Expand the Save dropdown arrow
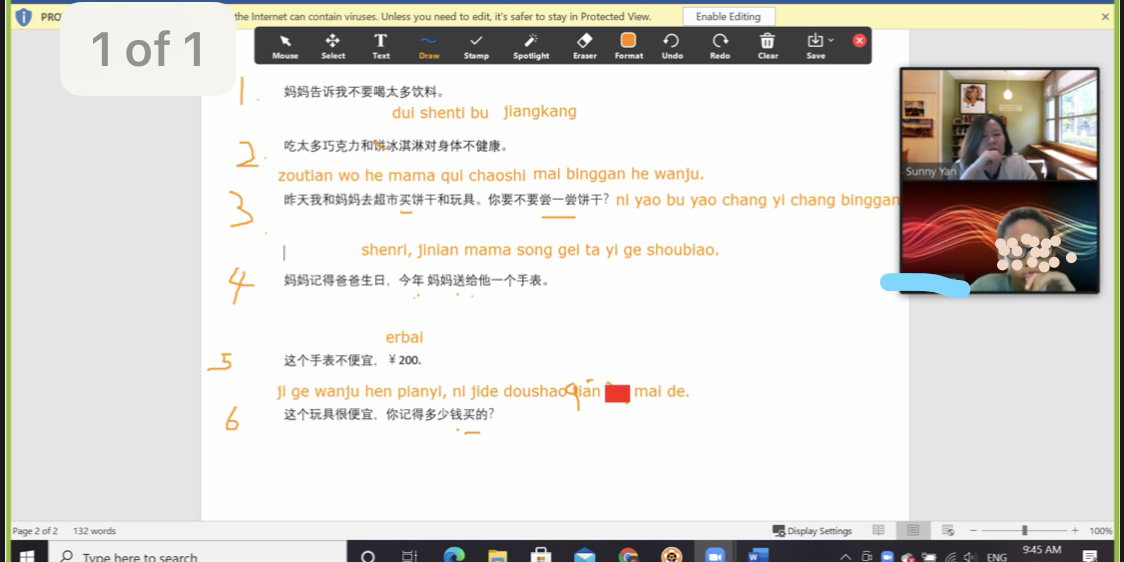1124x562 pixels. 831,41
